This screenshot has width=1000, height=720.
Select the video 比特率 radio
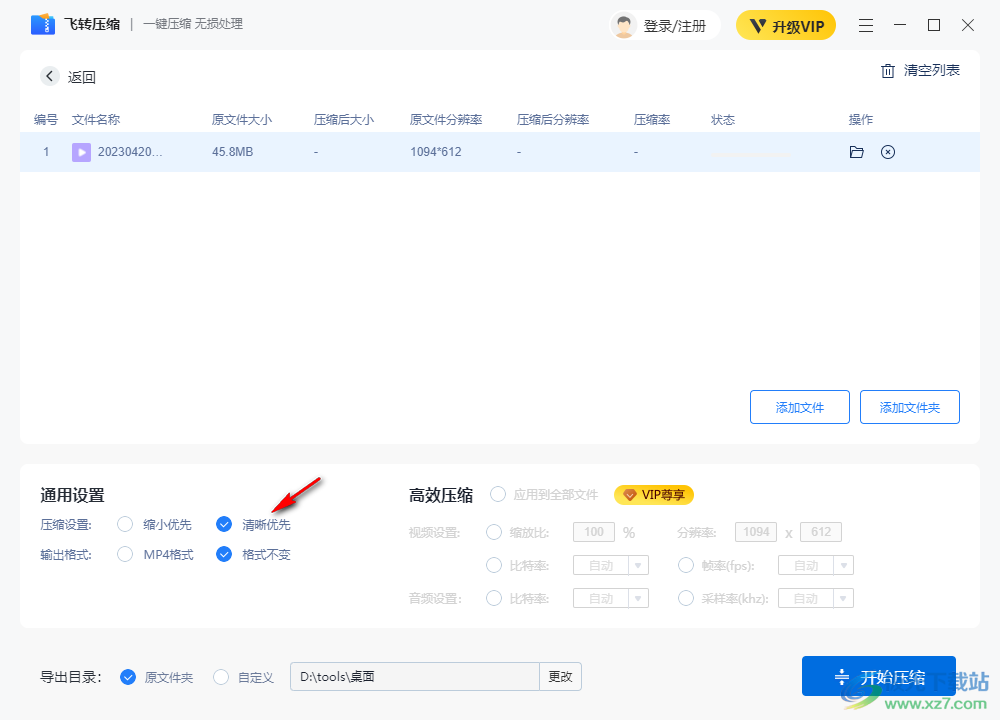coord(494,565)
